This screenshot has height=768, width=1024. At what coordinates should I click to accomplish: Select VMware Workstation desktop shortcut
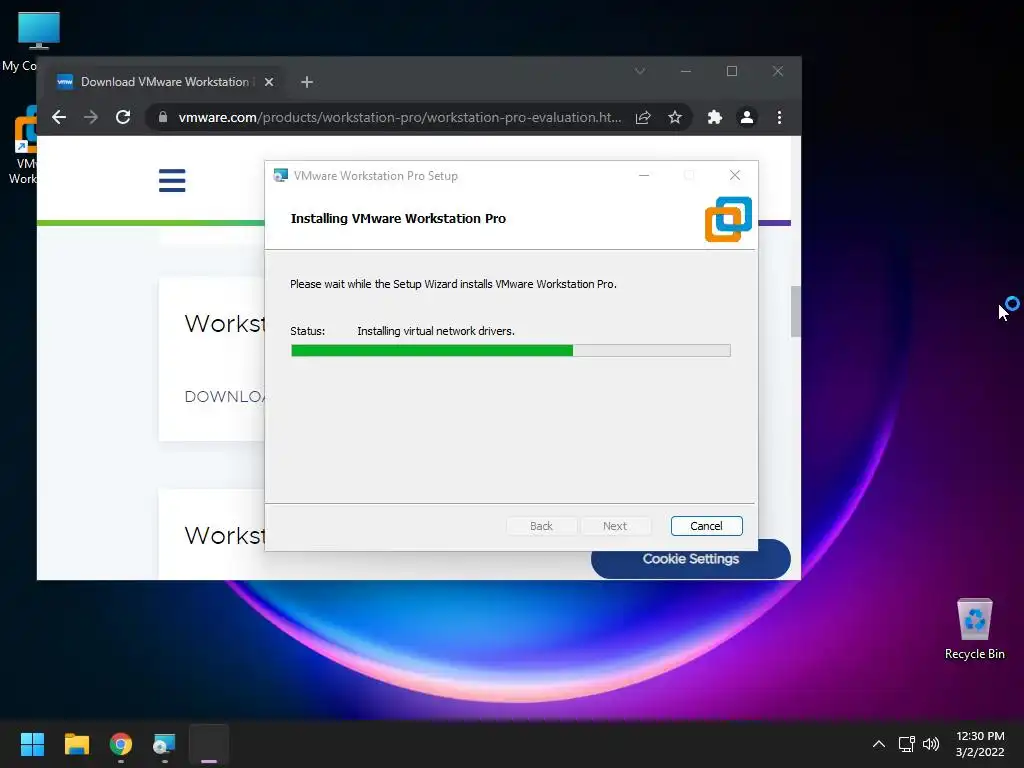click(x=23, y=145)
